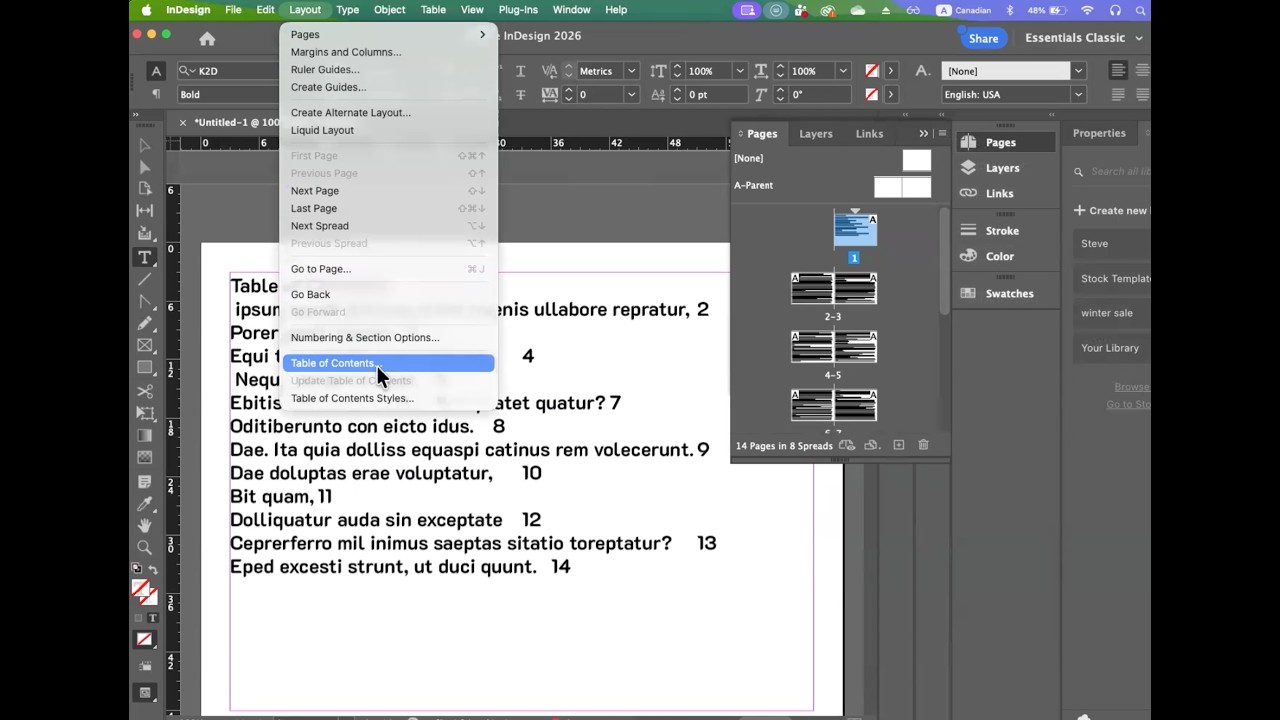Screen dimensions: 1280x720
Task: Click fill color None swatch in control bar
Action: tap(872, 71)
